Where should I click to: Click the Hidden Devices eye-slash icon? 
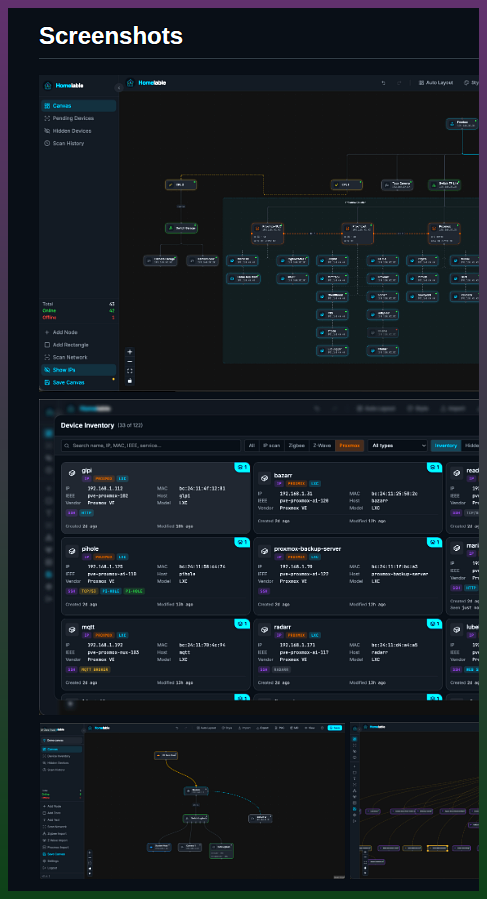click(47, 131)
